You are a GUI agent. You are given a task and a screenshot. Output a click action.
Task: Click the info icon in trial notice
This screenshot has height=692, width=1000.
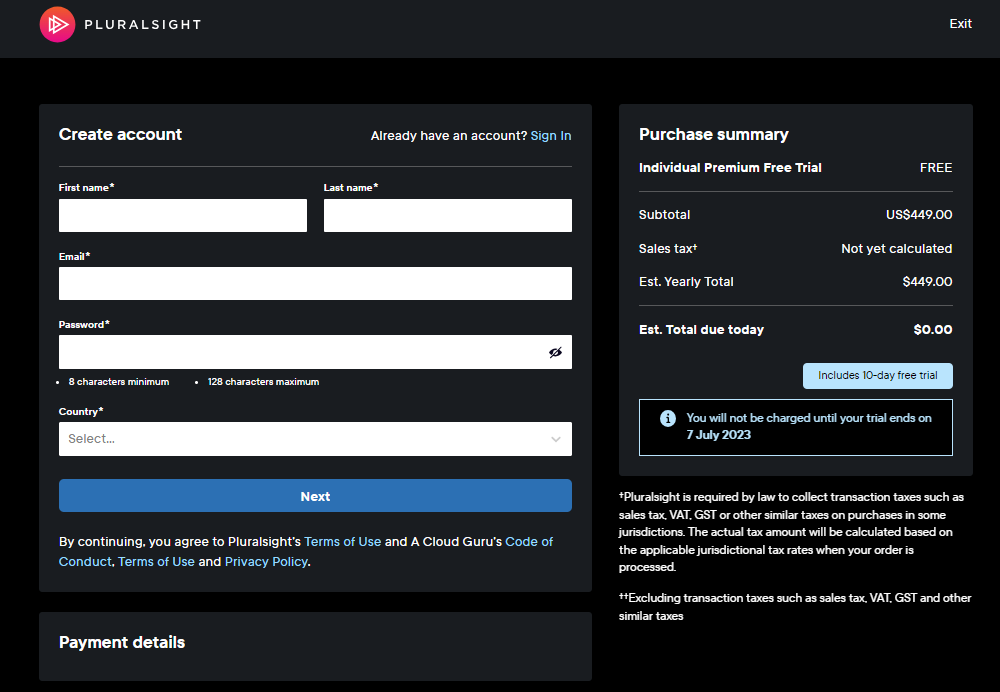(x=667, y=418)
